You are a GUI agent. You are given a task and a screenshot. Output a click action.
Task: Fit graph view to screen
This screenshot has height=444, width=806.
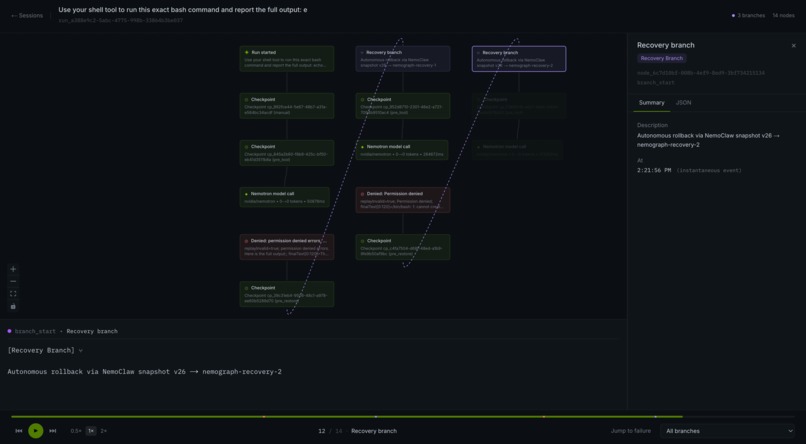coord(13,294)
